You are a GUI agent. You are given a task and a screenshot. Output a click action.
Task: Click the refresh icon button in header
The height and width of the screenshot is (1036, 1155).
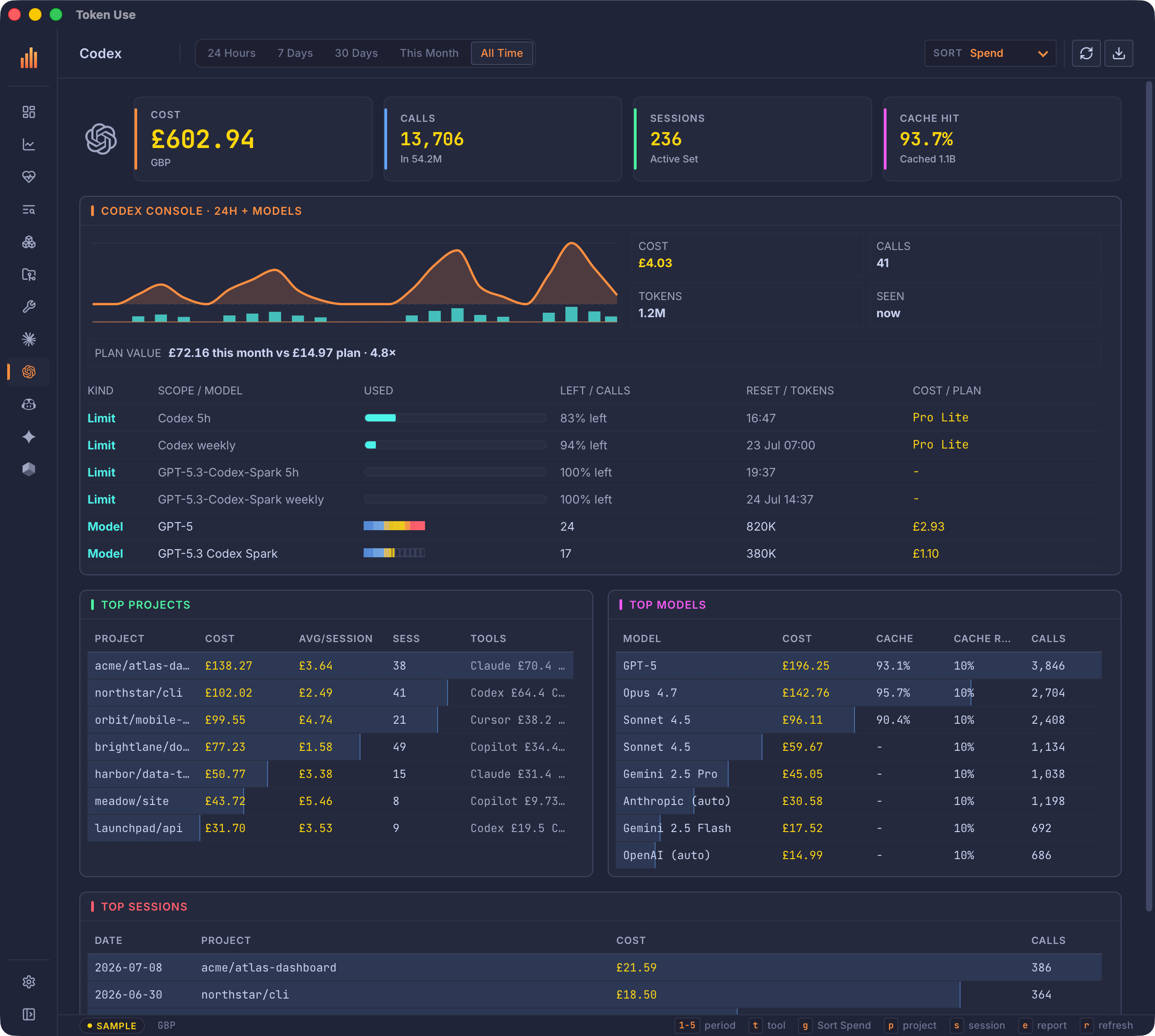(x=1086, y=53)
